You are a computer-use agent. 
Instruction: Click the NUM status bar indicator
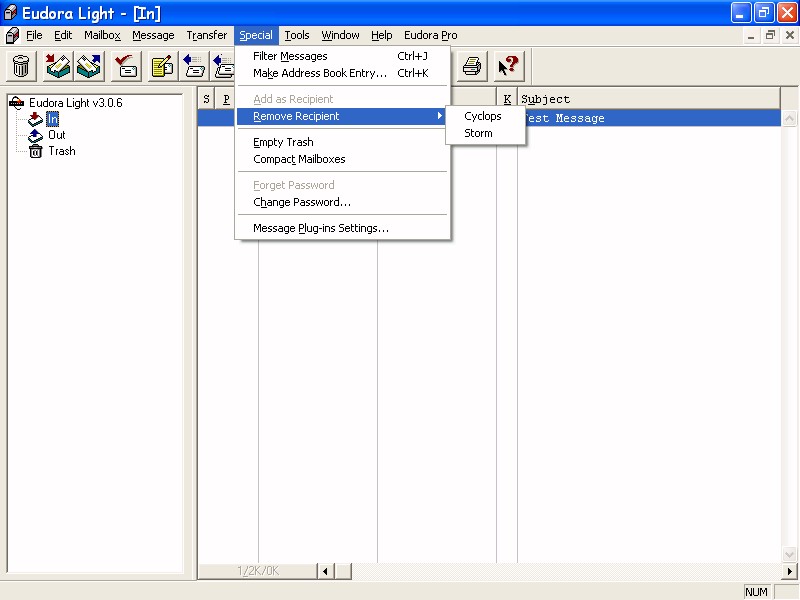(756, 592)
